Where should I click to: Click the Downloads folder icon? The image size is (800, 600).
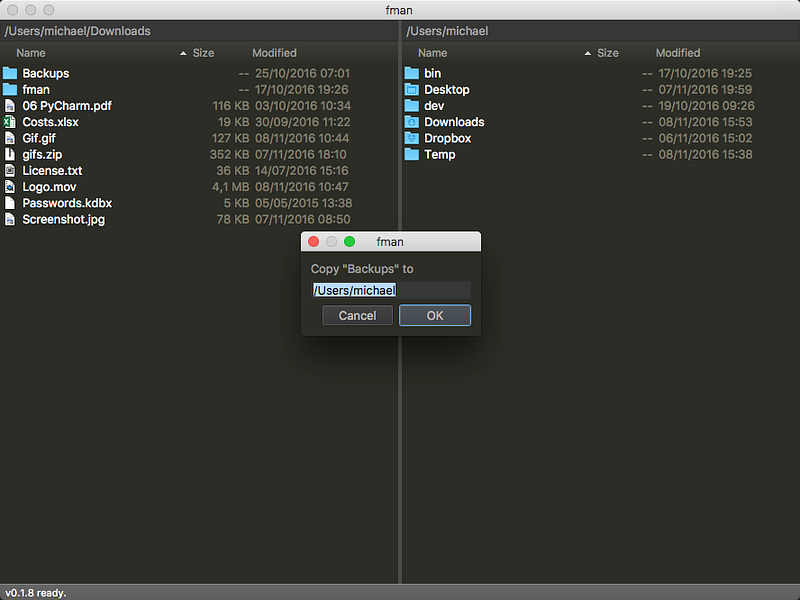pyautogui.click(x=412, y=122)
